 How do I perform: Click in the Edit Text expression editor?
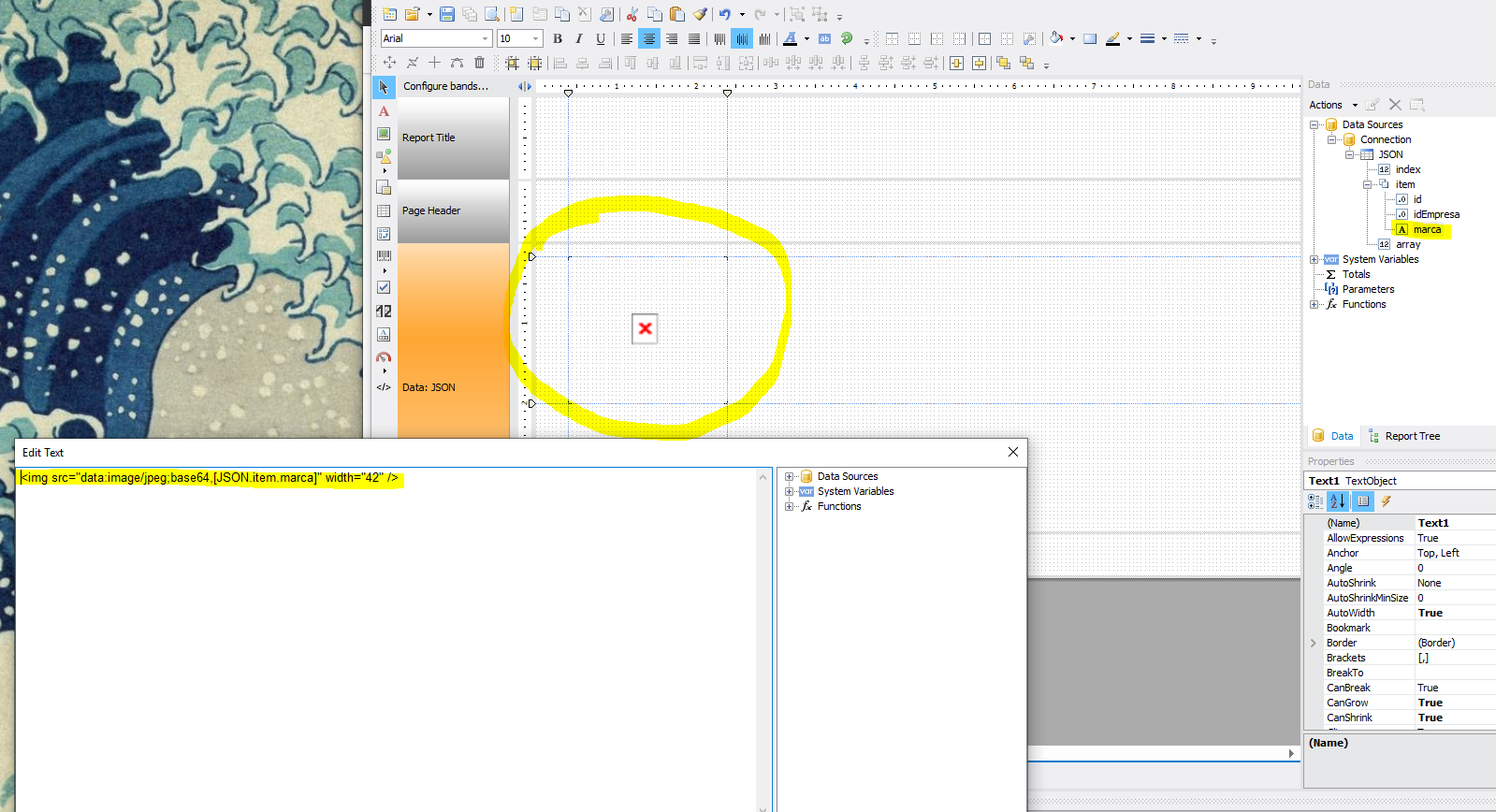[386, 640]
